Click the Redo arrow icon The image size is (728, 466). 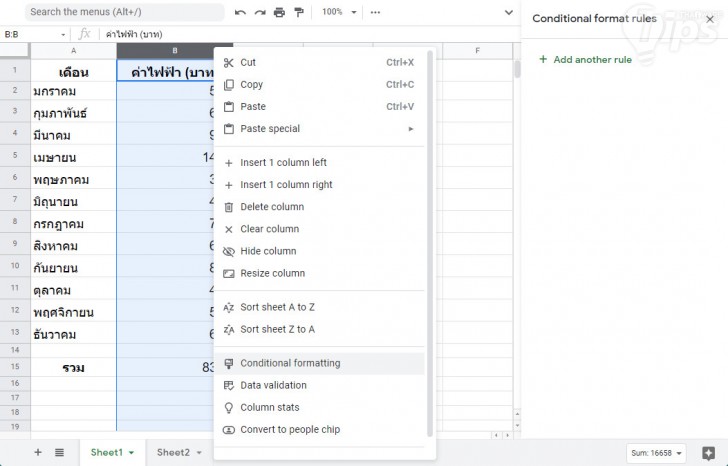pos(260,13)
